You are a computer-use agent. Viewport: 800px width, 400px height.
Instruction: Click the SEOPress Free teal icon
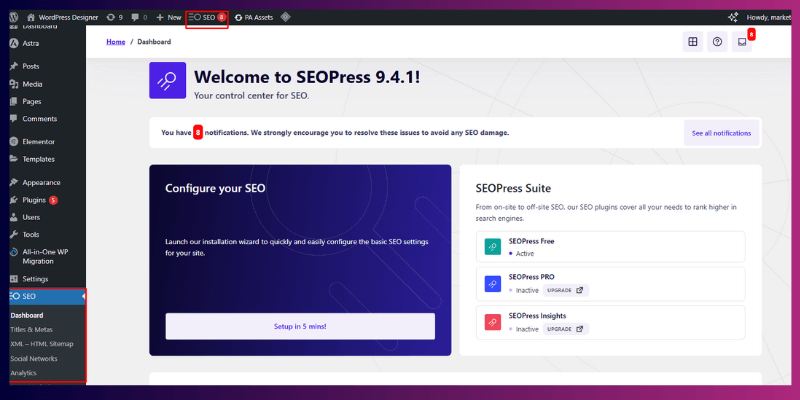493,247
